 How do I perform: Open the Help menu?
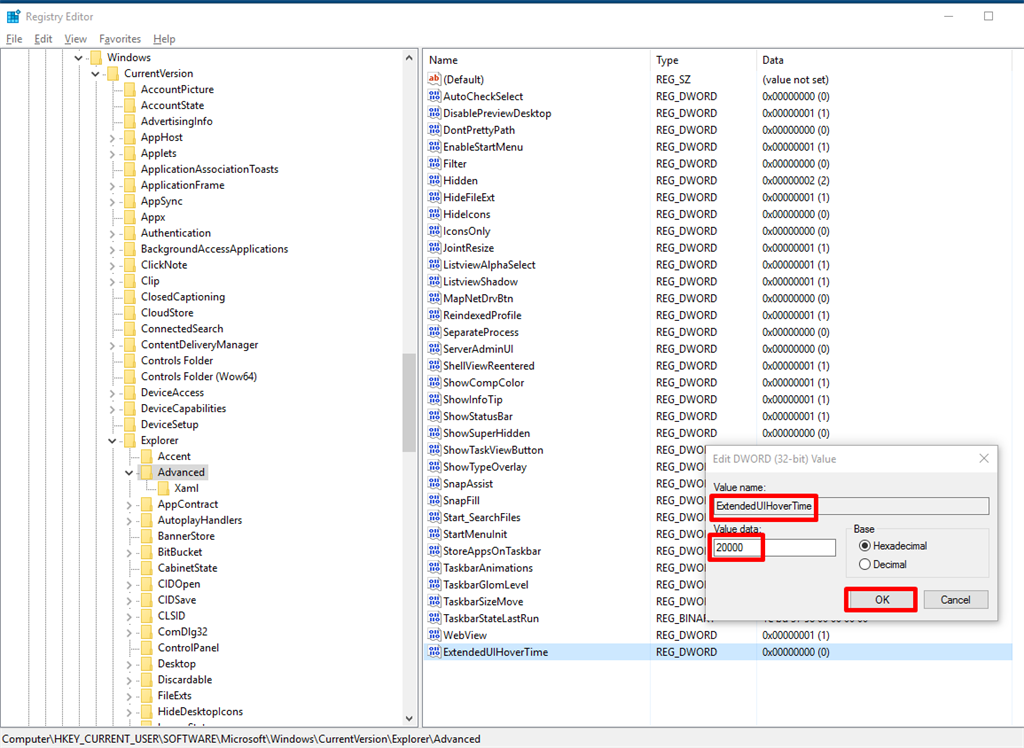coord(164,39)
